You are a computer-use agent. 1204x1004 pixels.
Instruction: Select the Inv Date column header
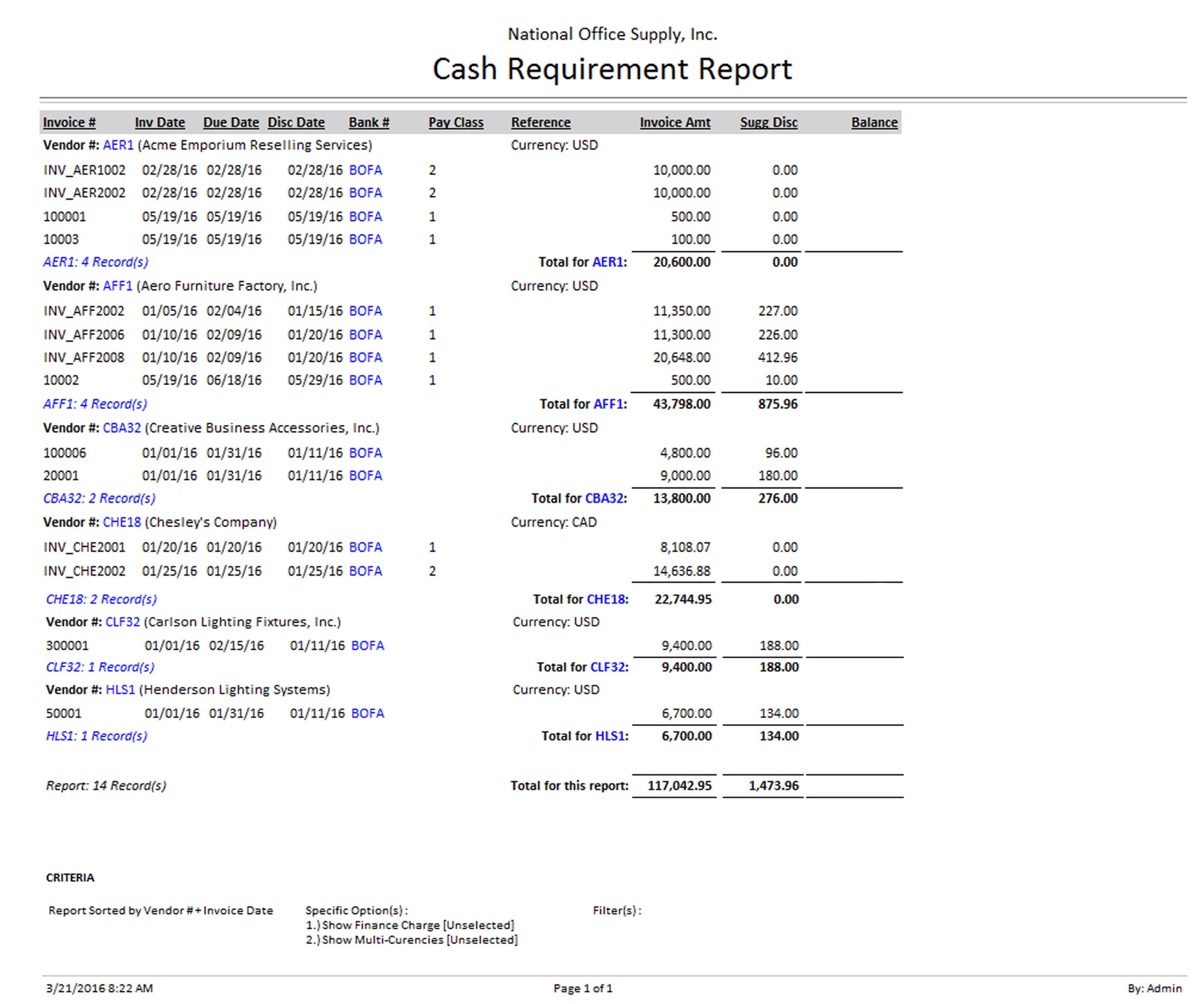[160, 123]
